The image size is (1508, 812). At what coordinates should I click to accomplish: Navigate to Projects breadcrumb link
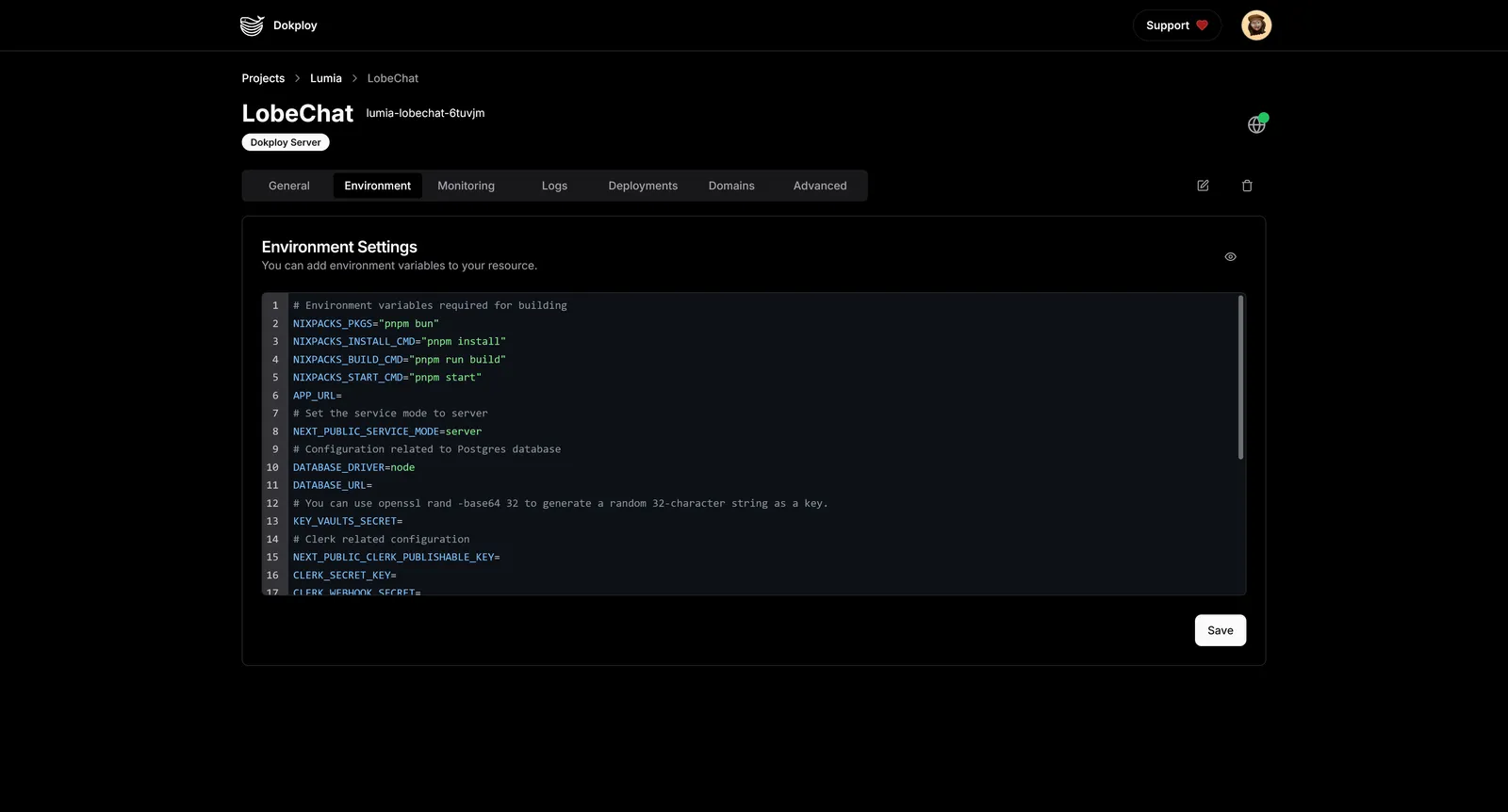point(263,78)
